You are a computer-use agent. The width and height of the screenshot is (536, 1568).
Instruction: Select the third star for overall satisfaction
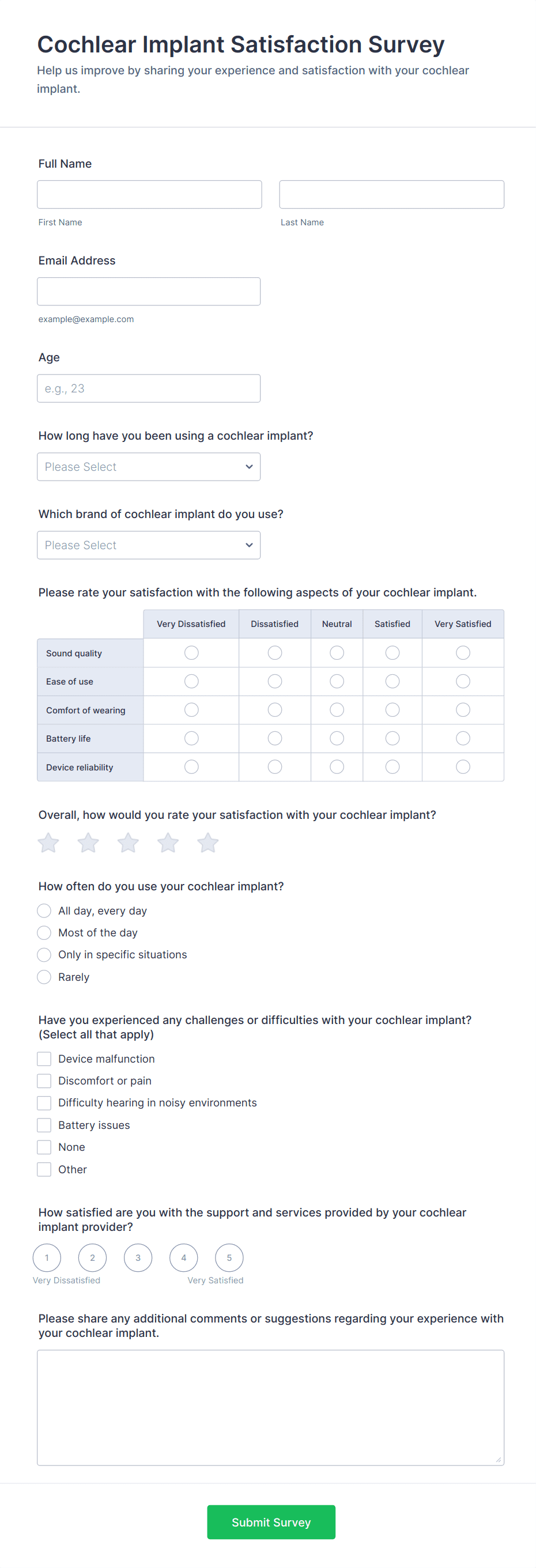point(128,843)
